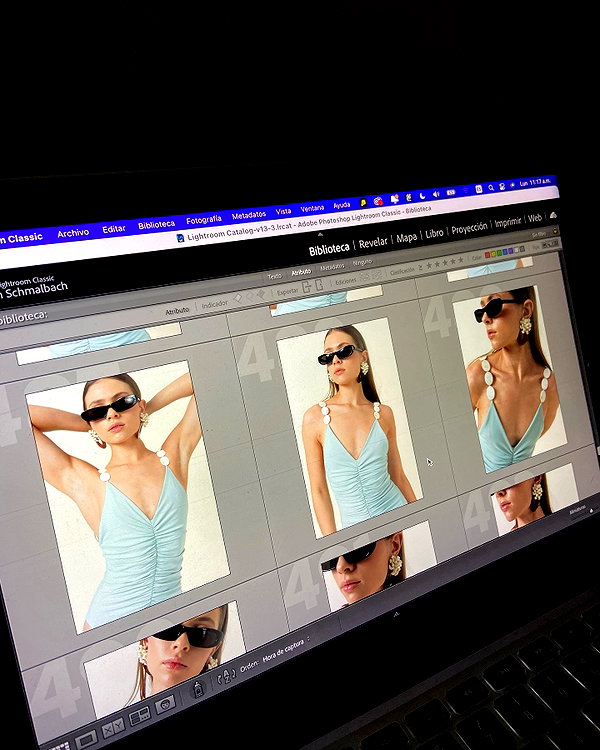This screenshot has height=750, width=600.
Task: Switch to Loupe view in the toolbar
Action: coord(86,740)
